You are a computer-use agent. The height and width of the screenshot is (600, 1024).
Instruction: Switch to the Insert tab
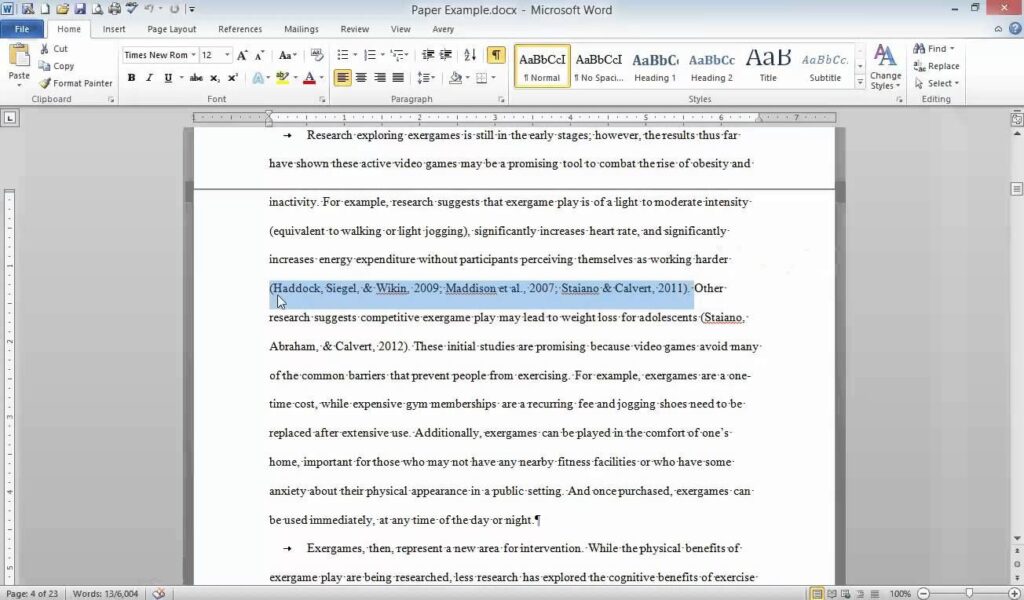(114, 29)
